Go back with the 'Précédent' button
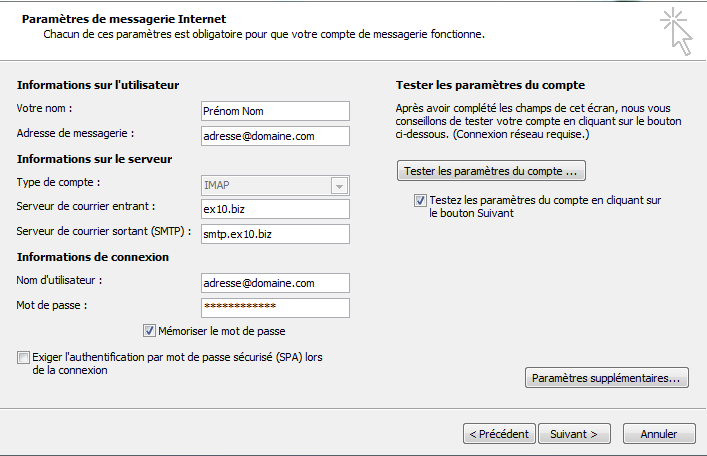Viewport: 707px width, 456px height. pos(497,434)
